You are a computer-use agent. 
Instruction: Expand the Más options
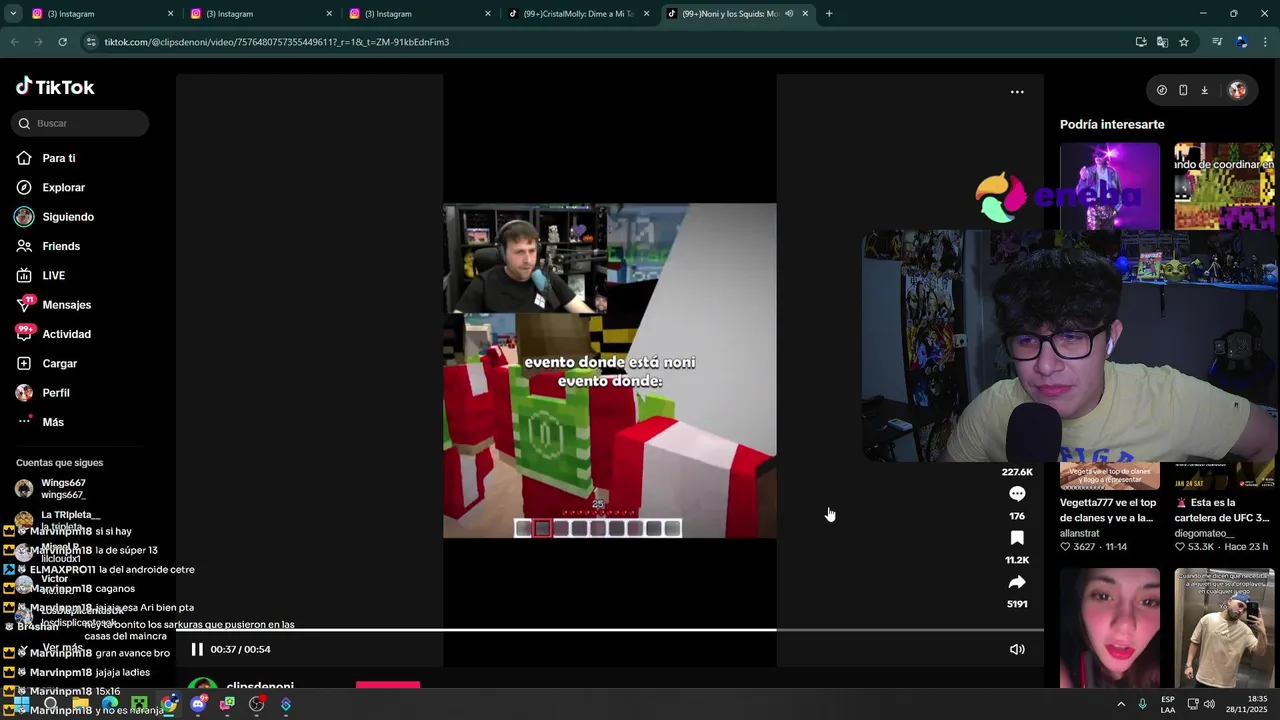tap(52, 422)
